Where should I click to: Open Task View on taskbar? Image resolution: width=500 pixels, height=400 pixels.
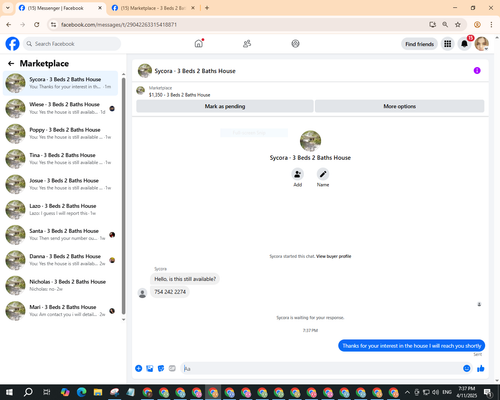pyautogui.click(x=47, y=392)
